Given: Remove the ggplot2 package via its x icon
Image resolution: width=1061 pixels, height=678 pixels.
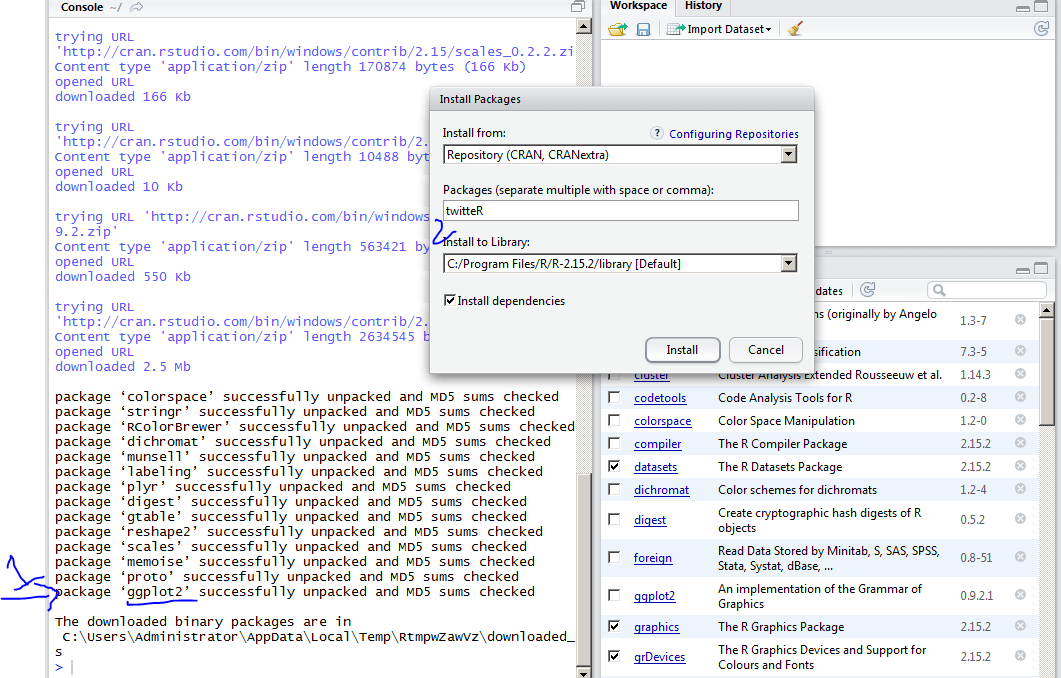Looking at the screenshot, I should point(1020,595).
